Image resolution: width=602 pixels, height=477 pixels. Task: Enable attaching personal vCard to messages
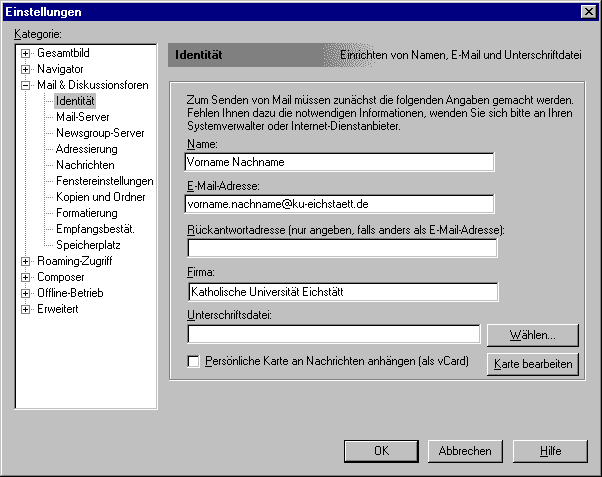click(194, 360)
